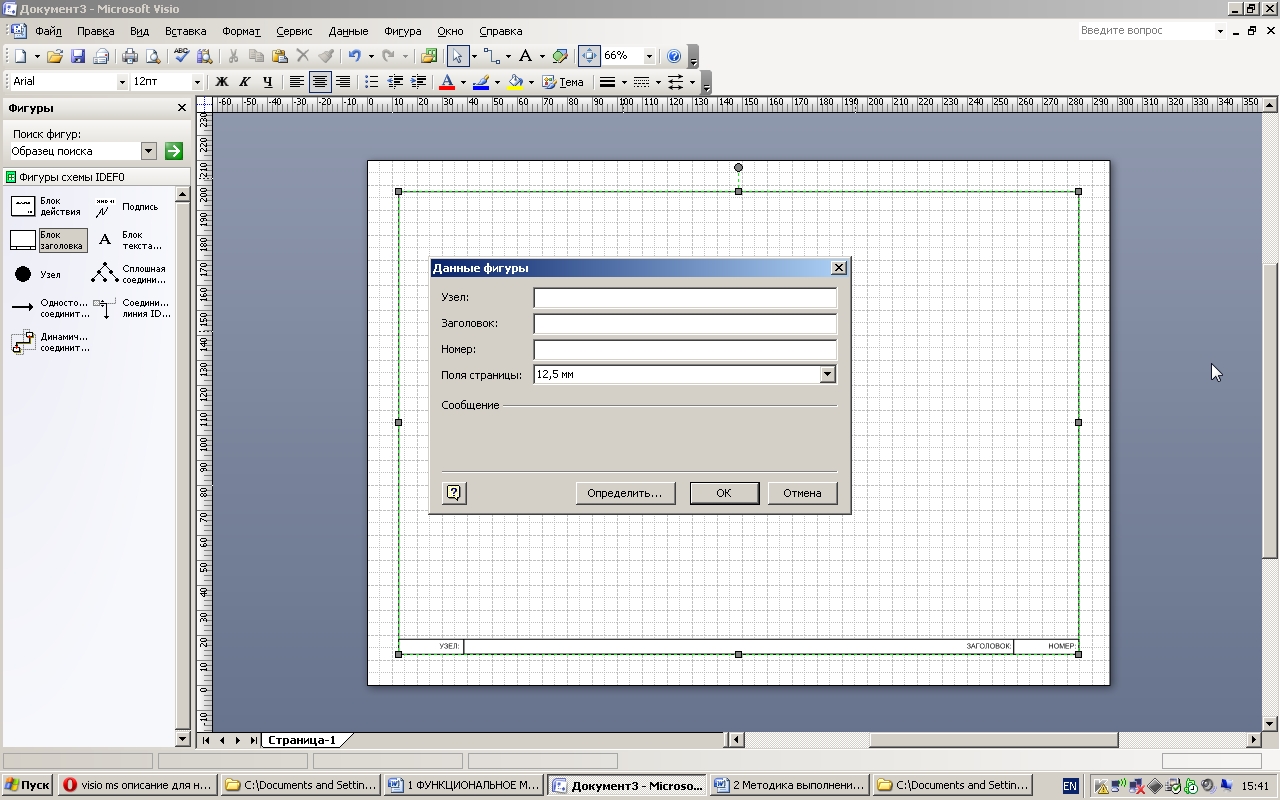Open the fill color dropdown arrow

coord(531,82)
